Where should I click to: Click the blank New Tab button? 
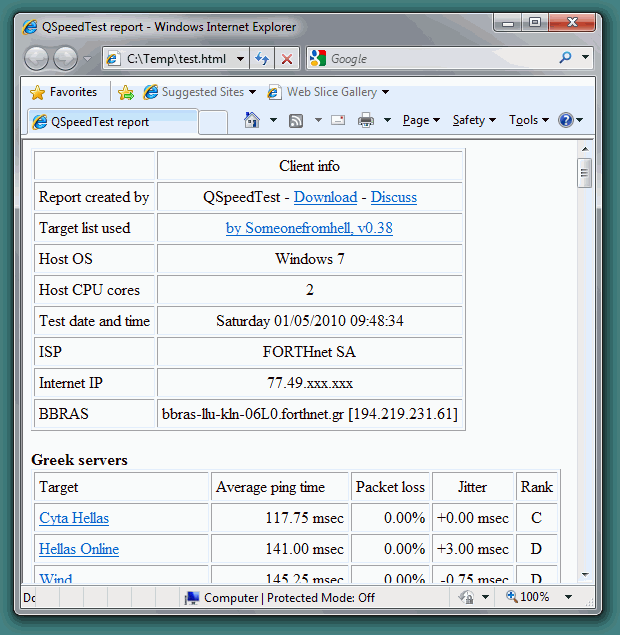point(213,122)
